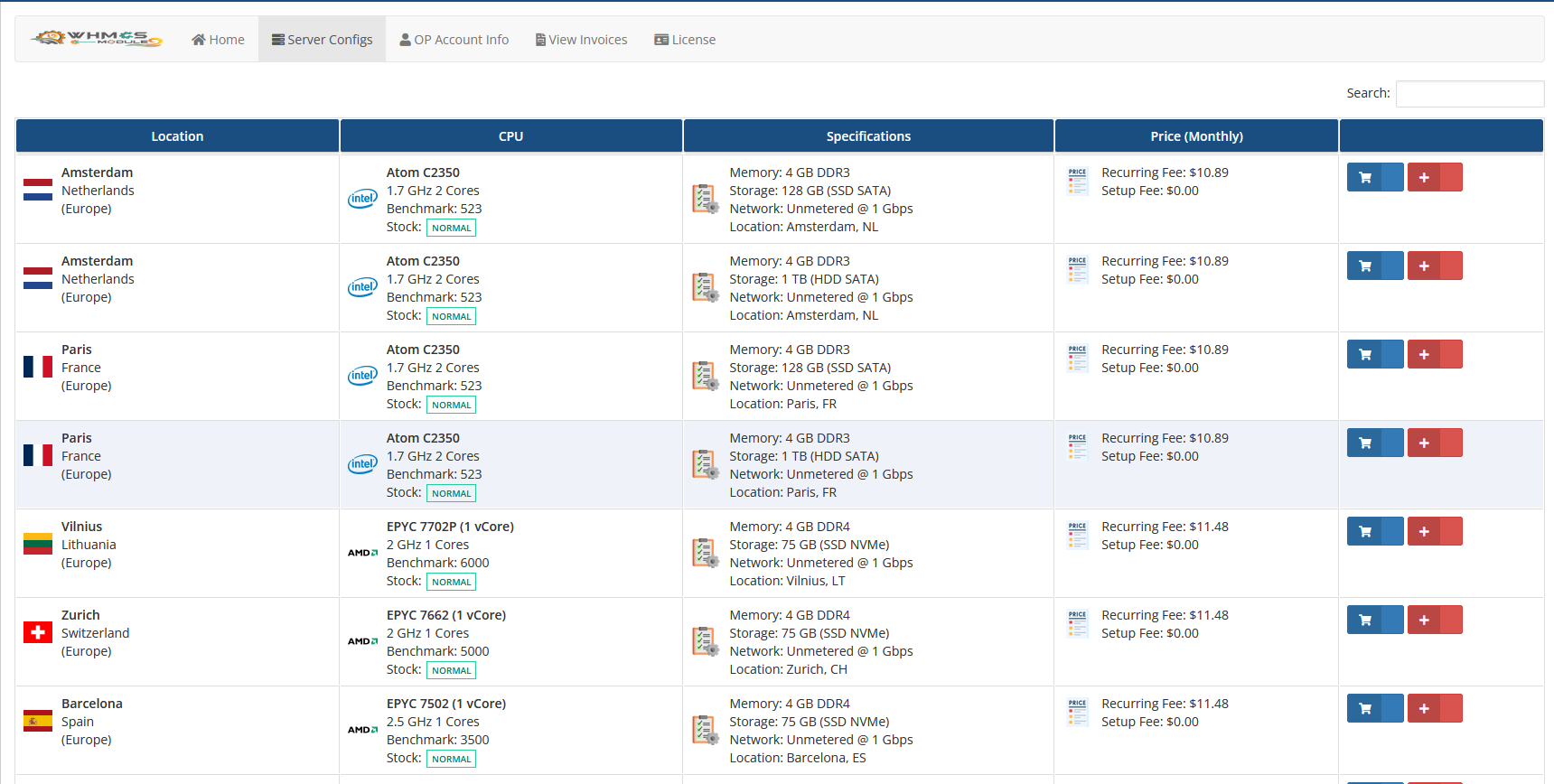Click the Switzerland flag icon
Viewport: 1554px width, 784px height.
38,632
